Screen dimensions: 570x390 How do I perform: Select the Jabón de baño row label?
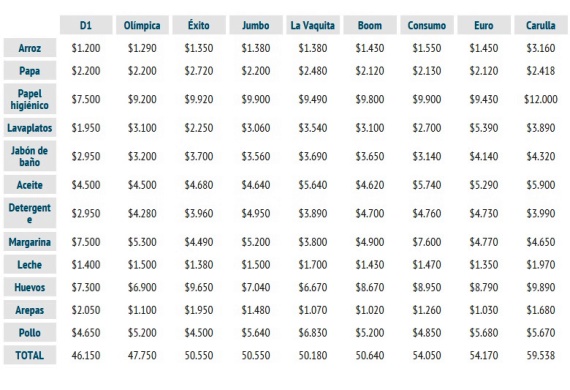(x=30, y=156)
